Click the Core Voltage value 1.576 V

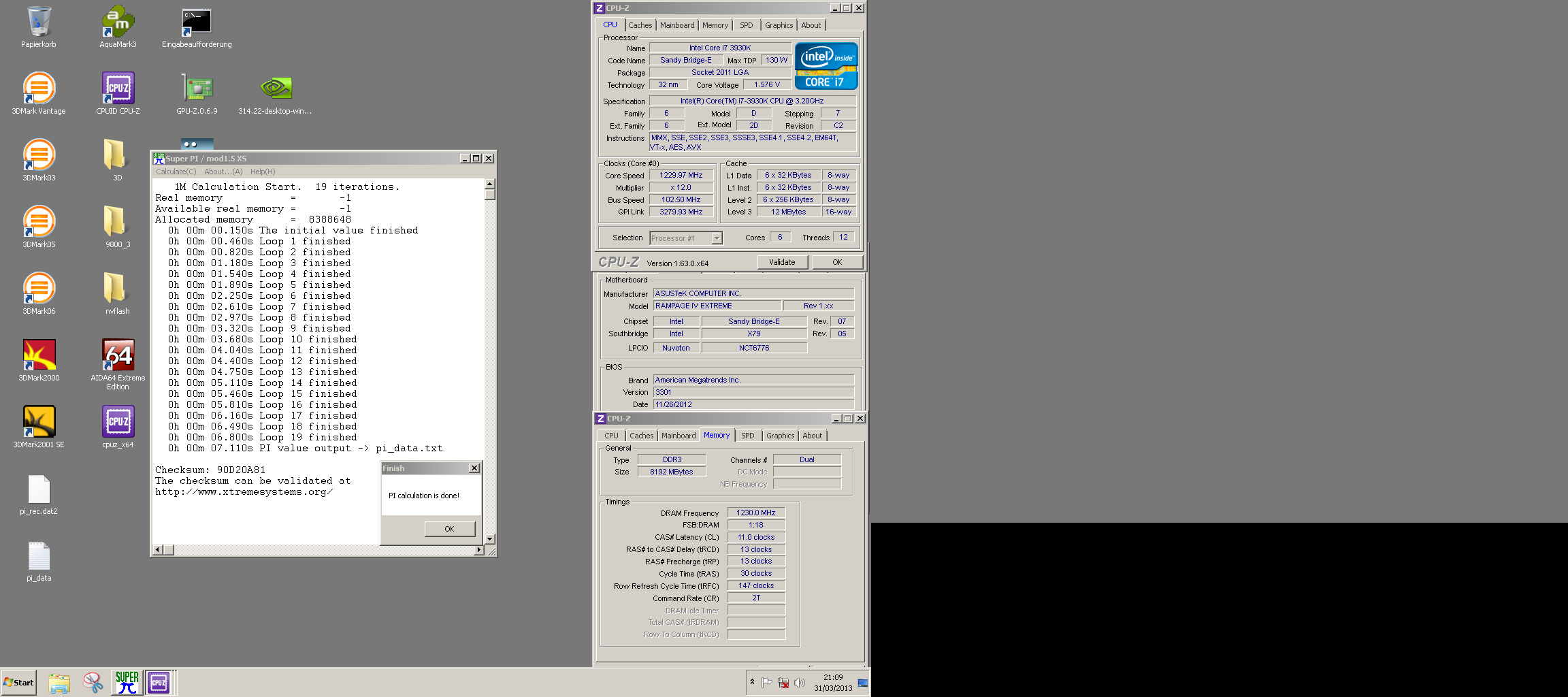767,85
